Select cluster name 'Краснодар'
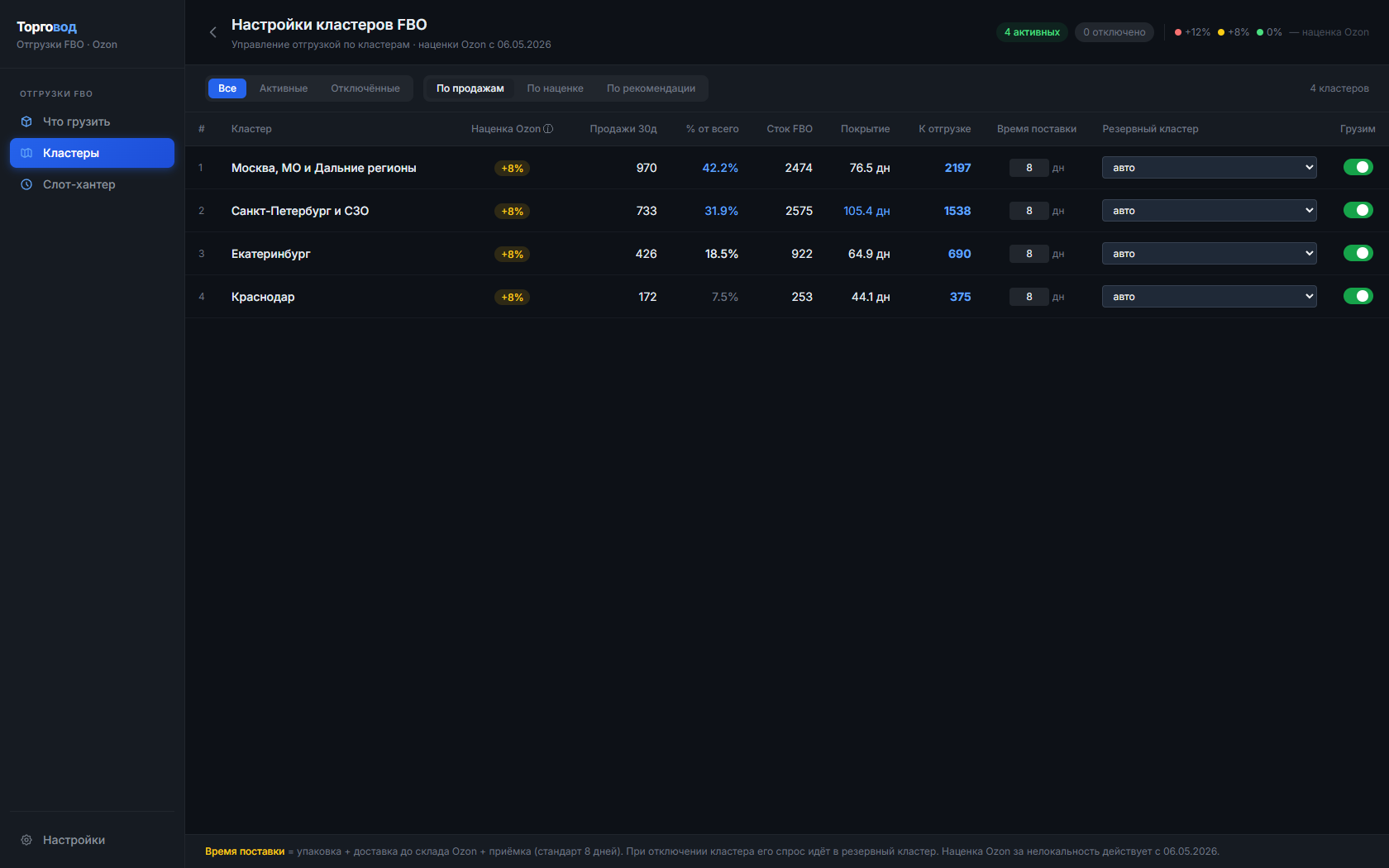 coord(263,297)
